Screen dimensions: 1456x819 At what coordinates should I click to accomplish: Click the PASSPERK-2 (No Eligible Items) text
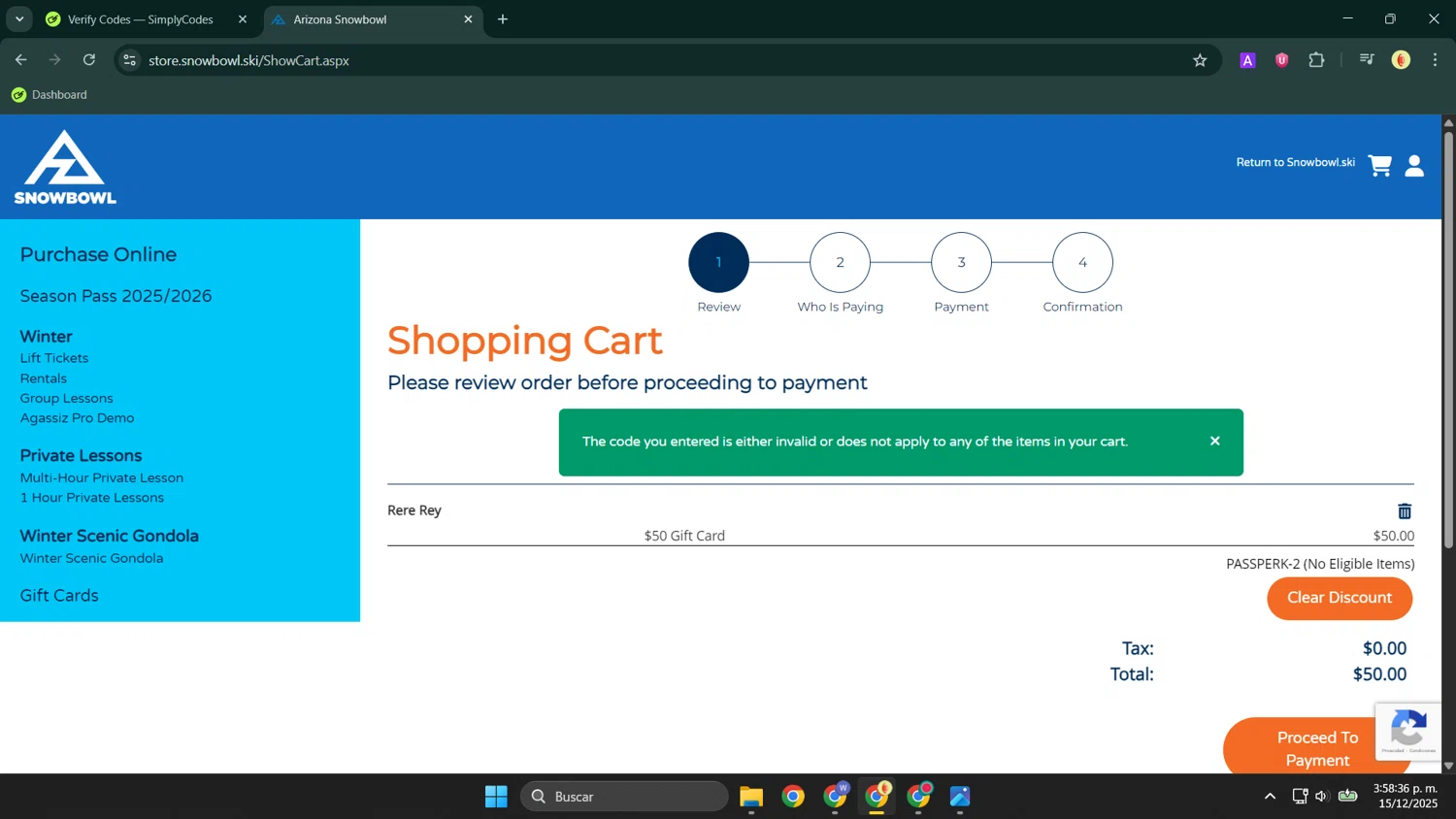(x=1320, y=564)
